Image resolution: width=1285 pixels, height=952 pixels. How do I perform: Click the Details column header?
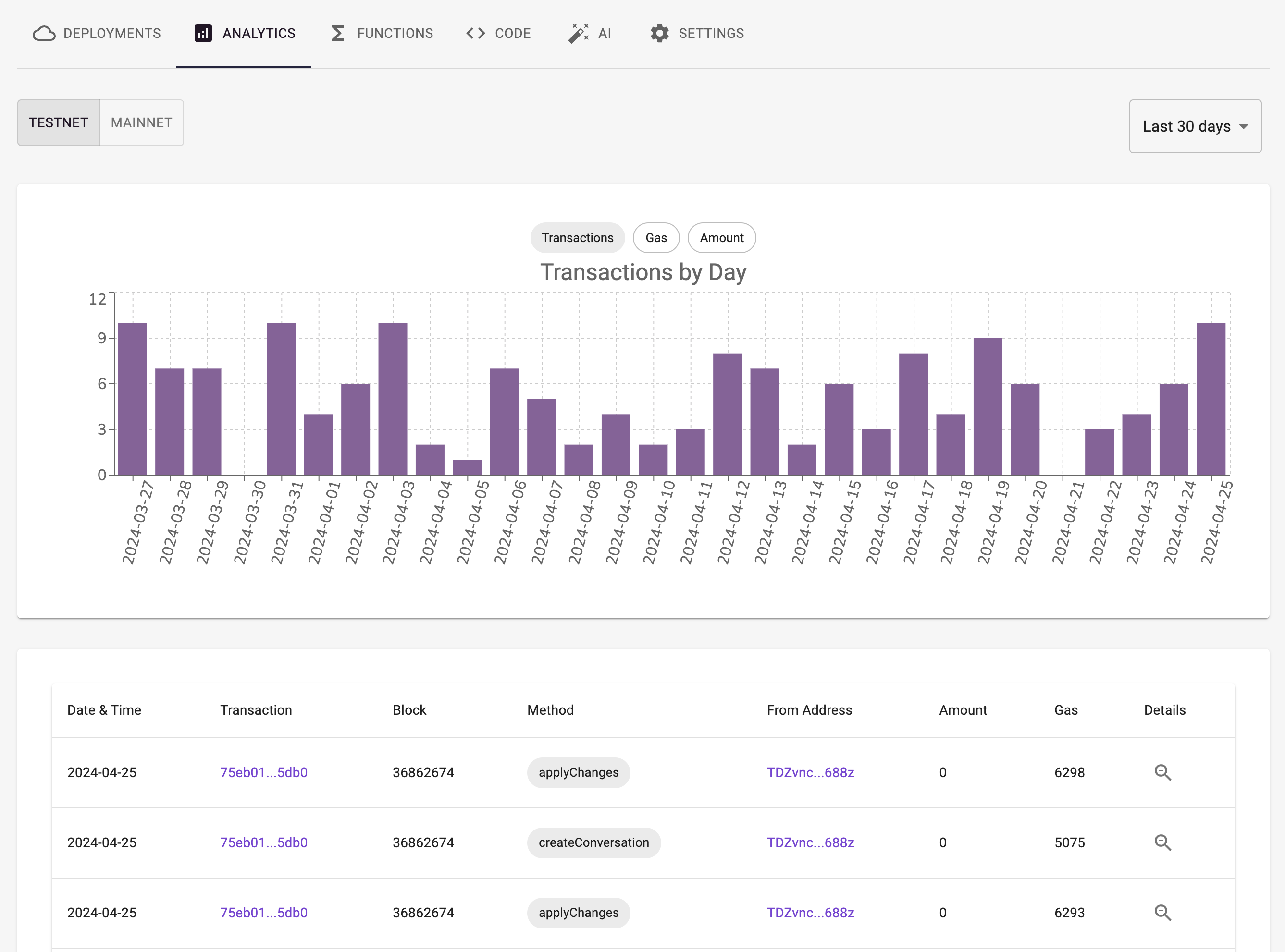pyautogui.click(x=1164, y=710)
